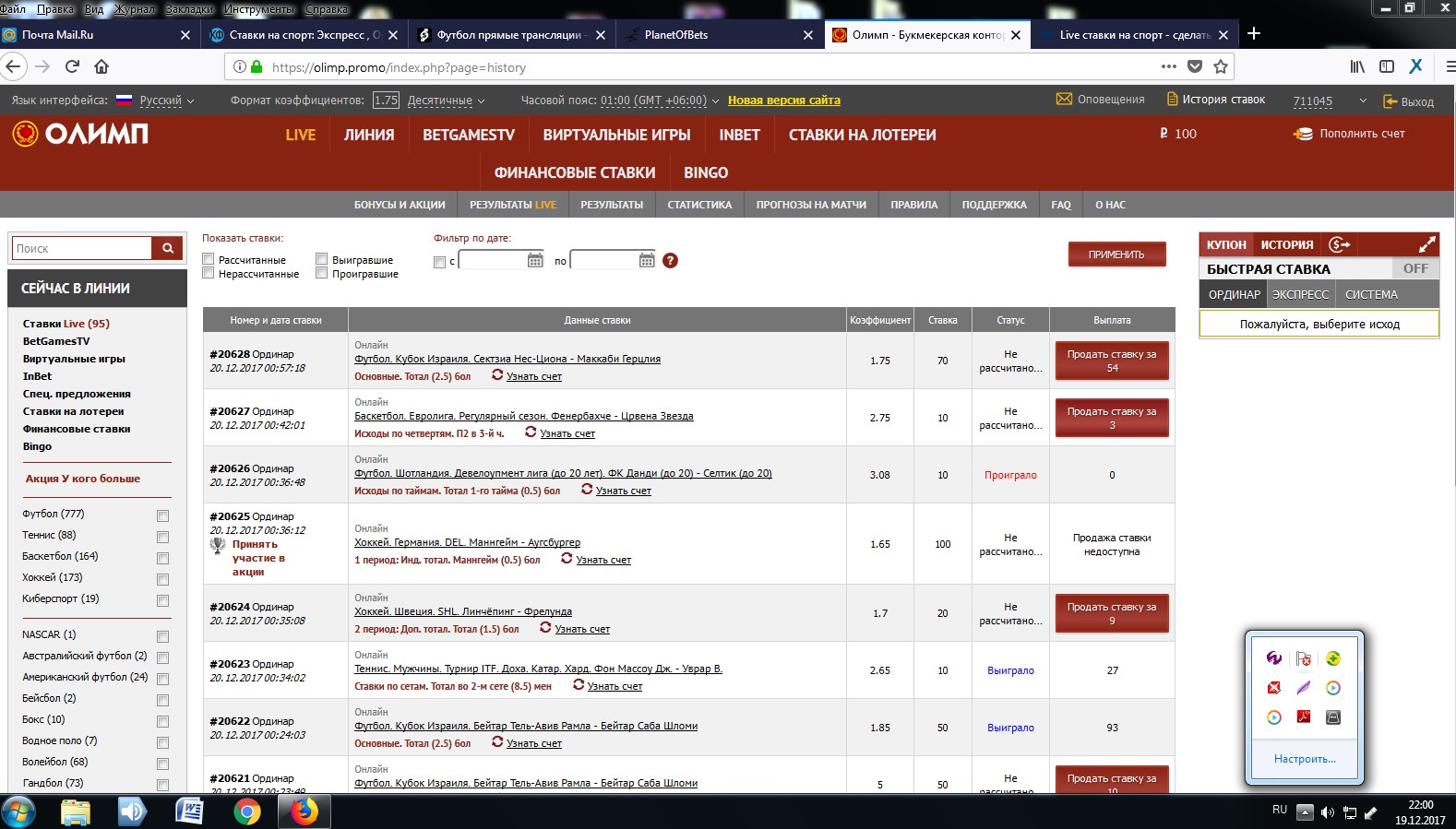This screenshot has width=1456, height=829.
Task: Open the Новая версия сайта link
Action: (784, 101)
